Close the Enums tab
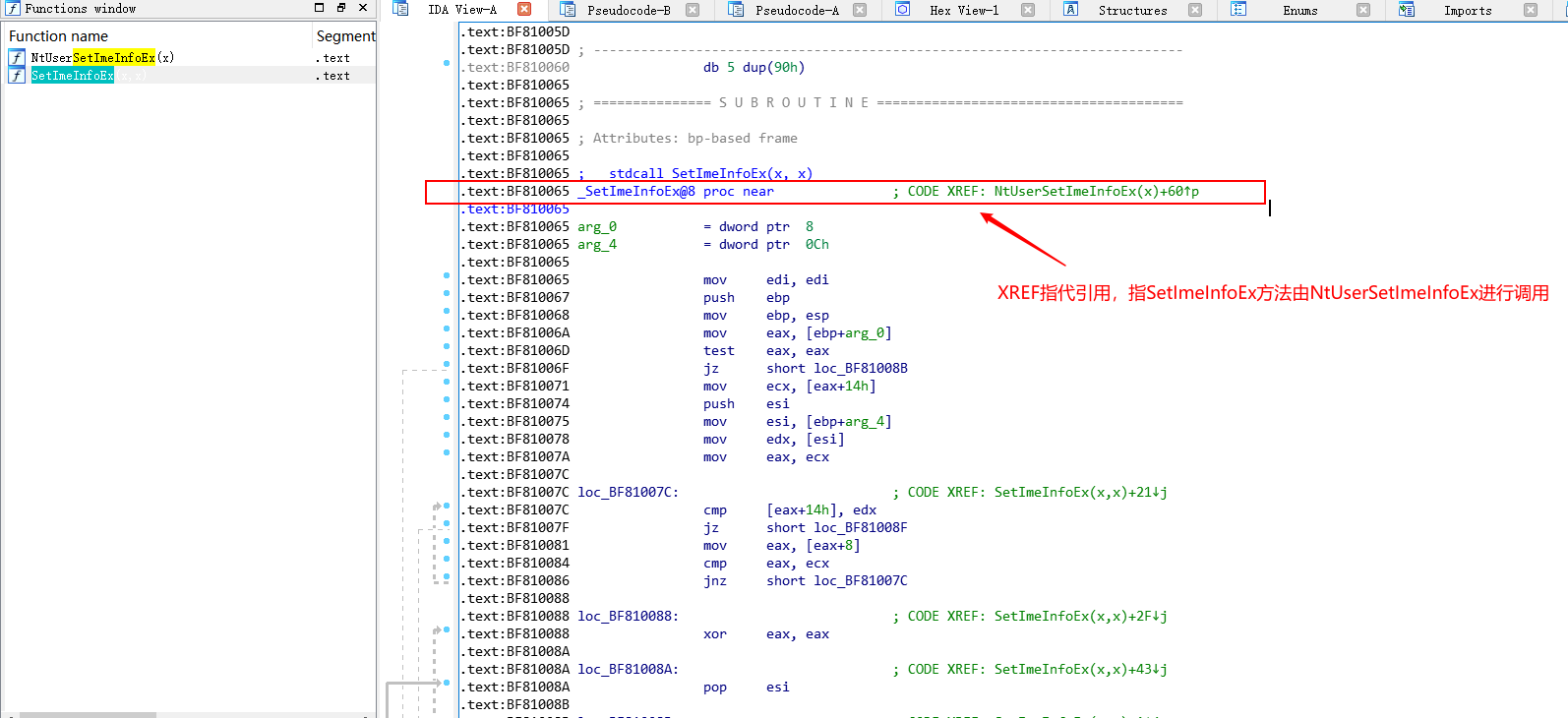Image resolution: width=1568 pixels, height=718 pixels. [x=1362, y=10]
